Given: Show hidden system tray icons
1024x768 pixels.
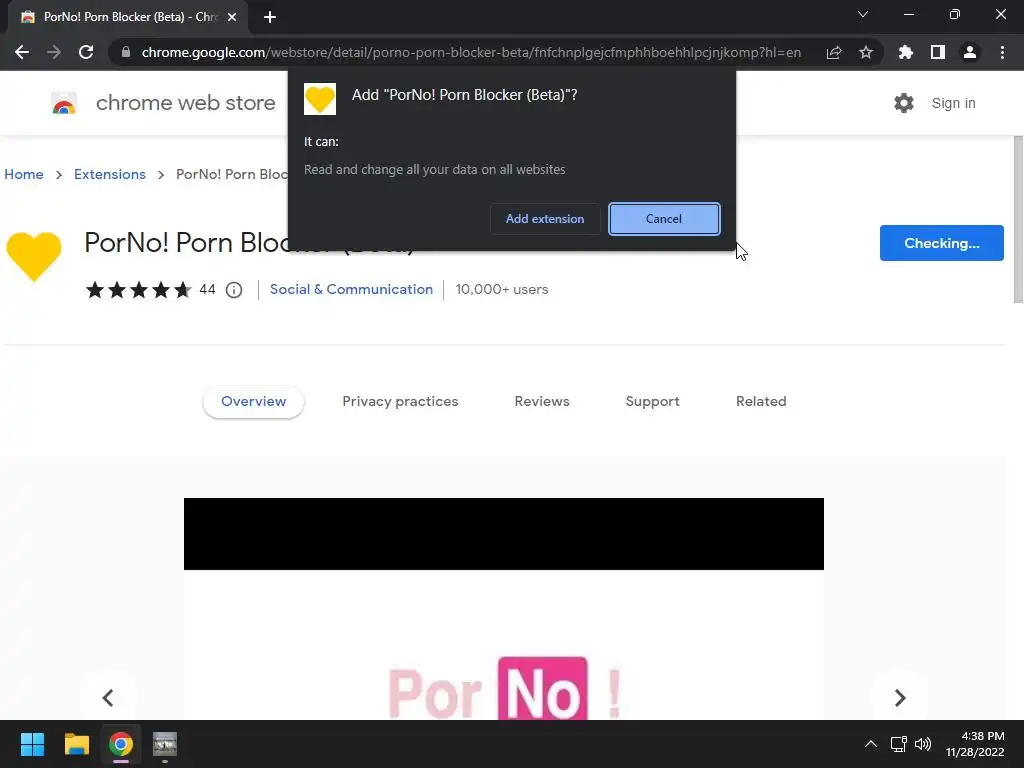Looking at the screenshot, I should click(871, 744).
